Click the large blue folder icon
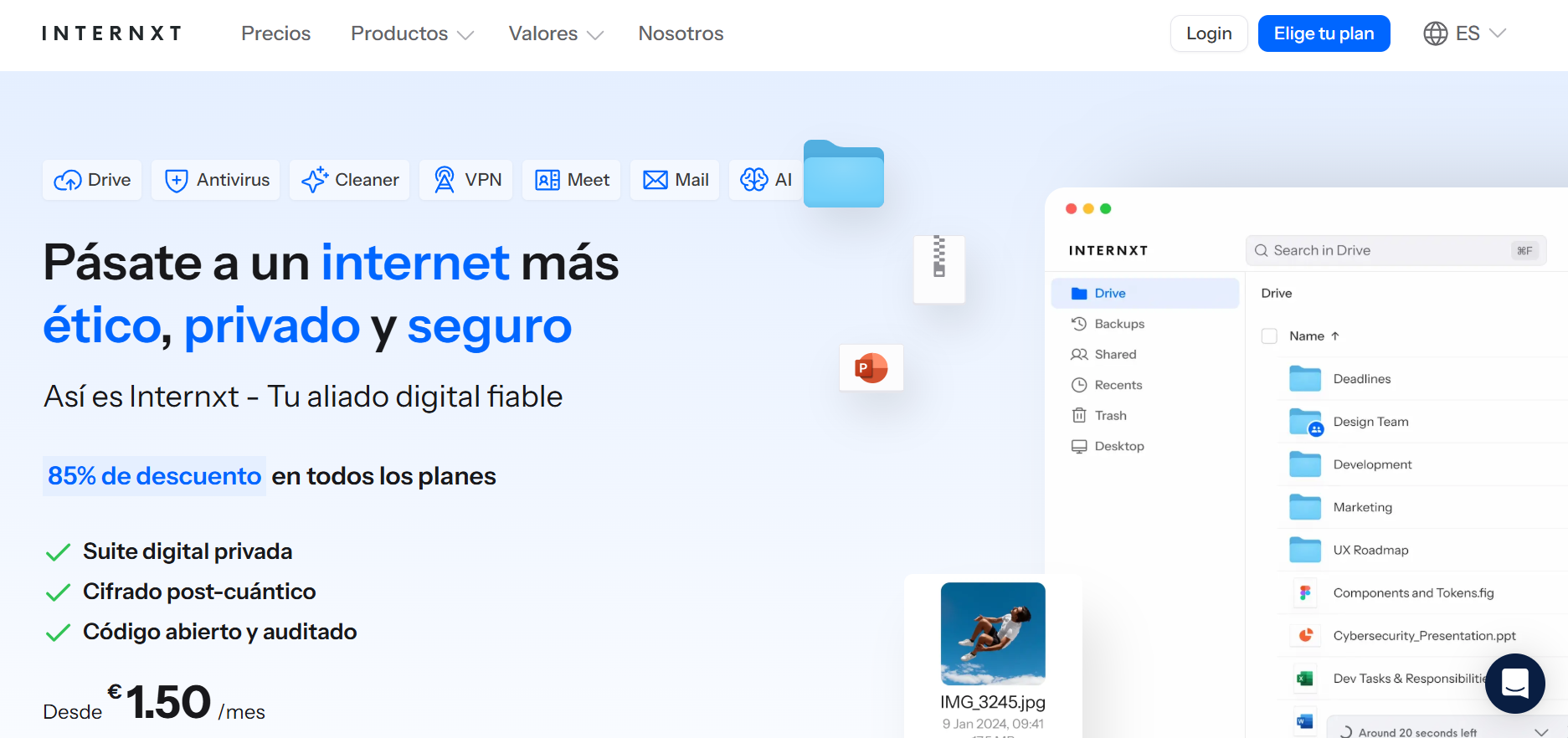The width and height of the screenshot is (1568, 738). tap(844, 174)
